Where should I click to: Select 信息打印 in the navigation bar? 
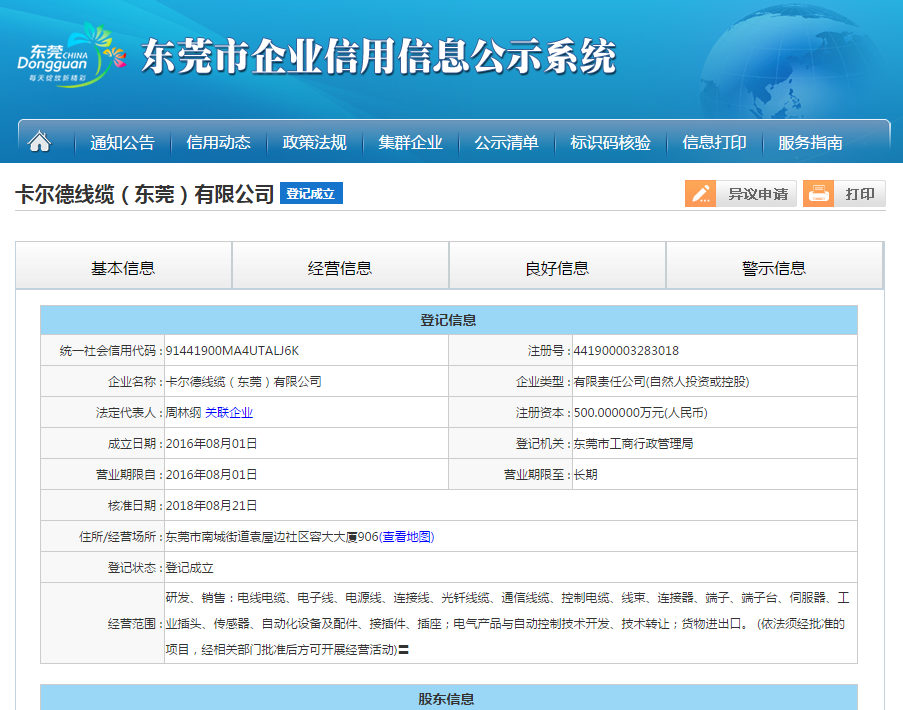pyautogui.click(x=714, y=142)
